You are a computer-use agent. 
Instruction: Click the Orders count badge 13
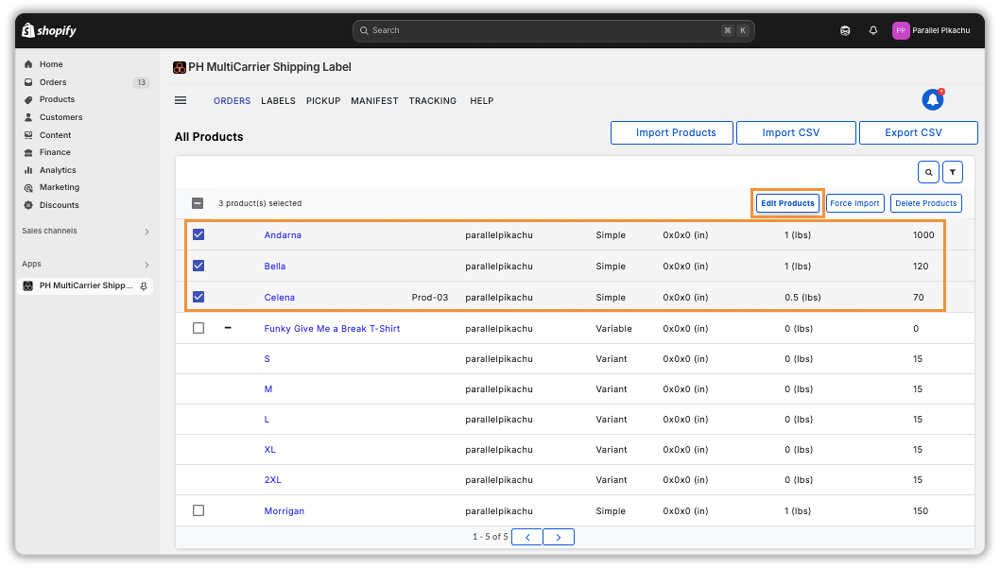coord(141,82)
